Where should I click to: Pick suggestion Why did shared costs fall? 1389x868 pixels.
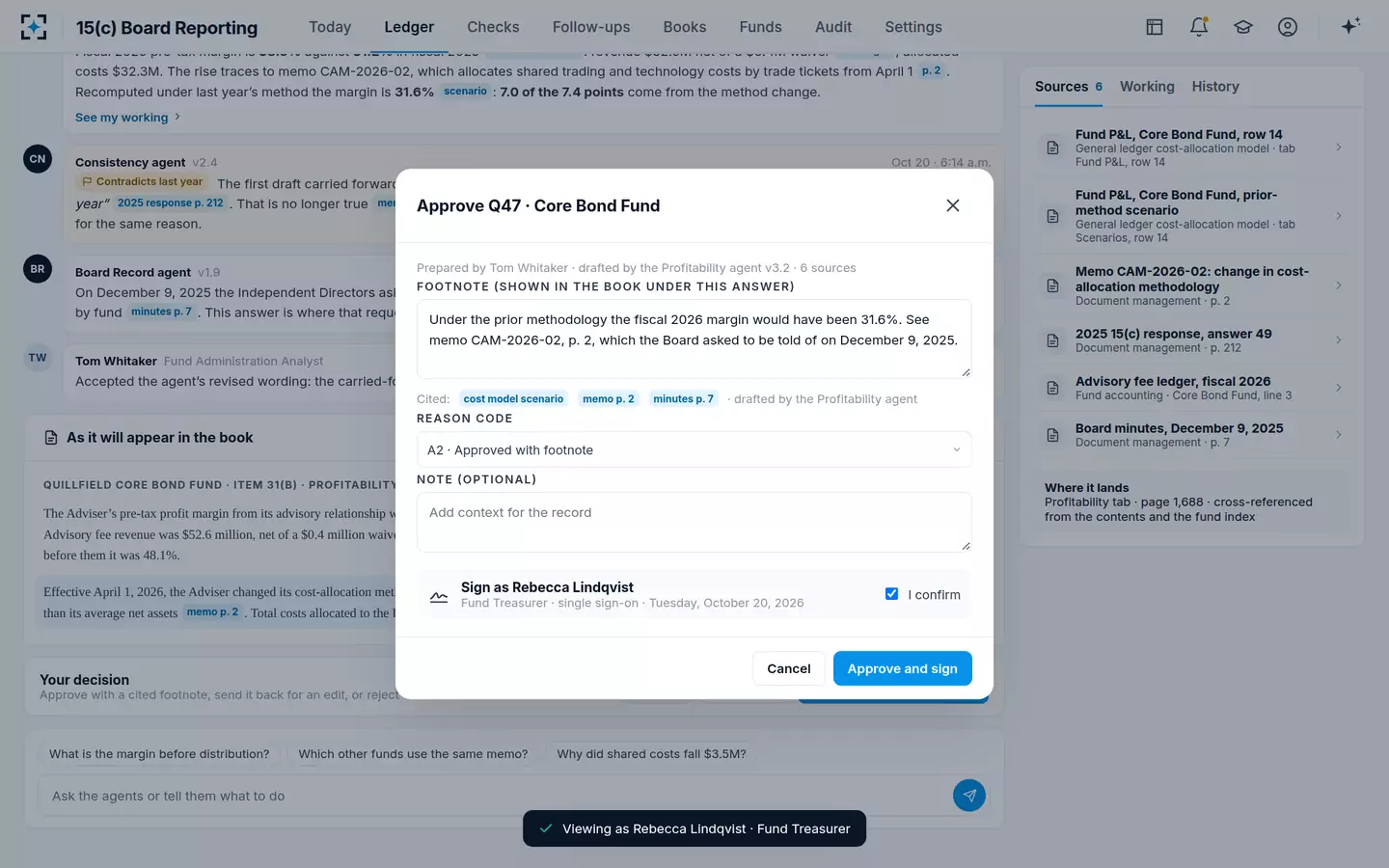651,754
